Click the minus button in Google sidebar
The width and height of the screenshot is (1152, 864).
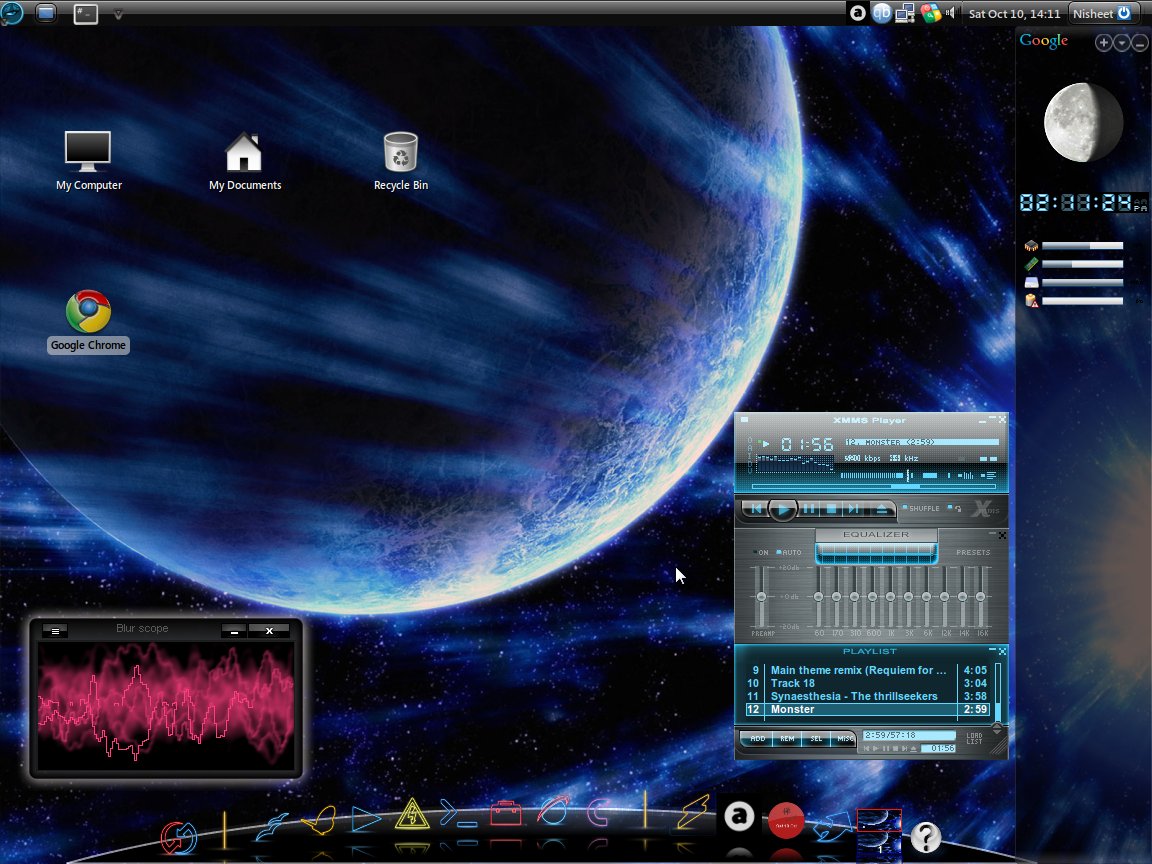click(1140, 43)
